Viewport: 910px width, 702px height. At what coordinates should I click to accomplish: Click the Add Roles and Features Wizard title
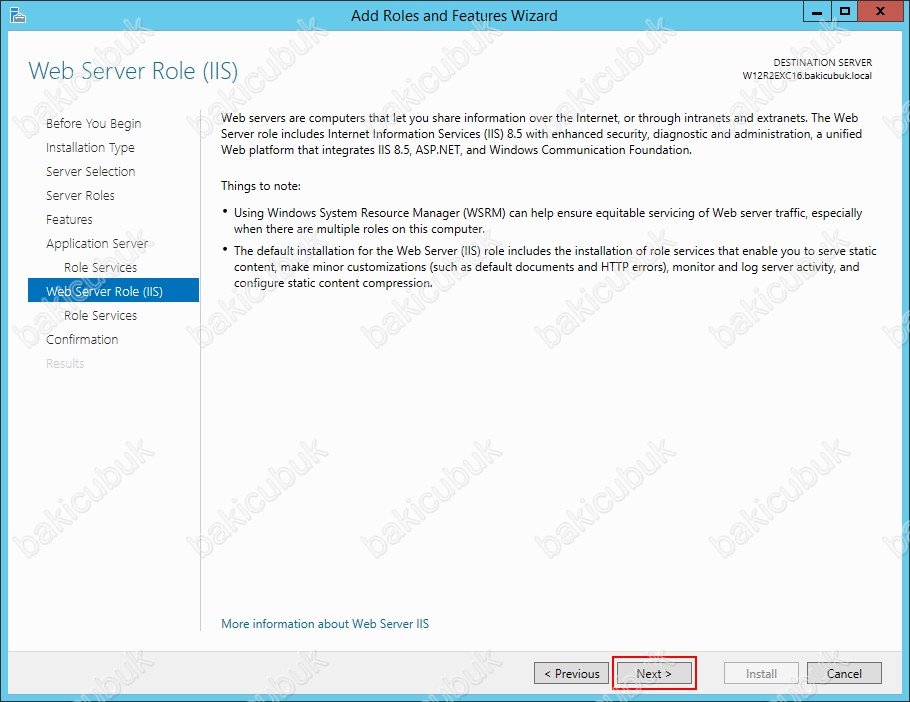454,16
